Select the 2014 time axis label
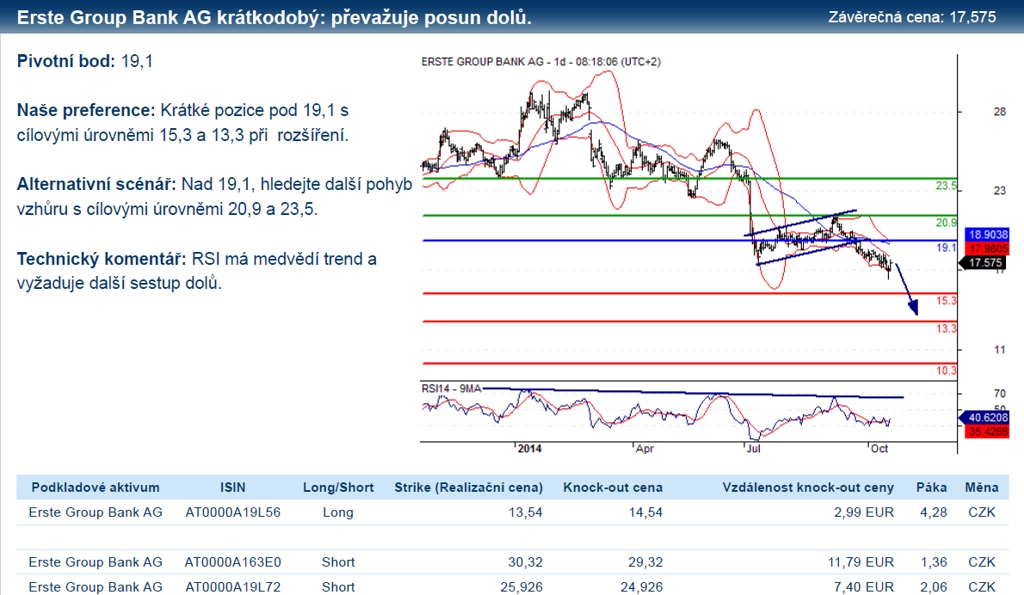Screen dimensions: 1024x595 530,449
